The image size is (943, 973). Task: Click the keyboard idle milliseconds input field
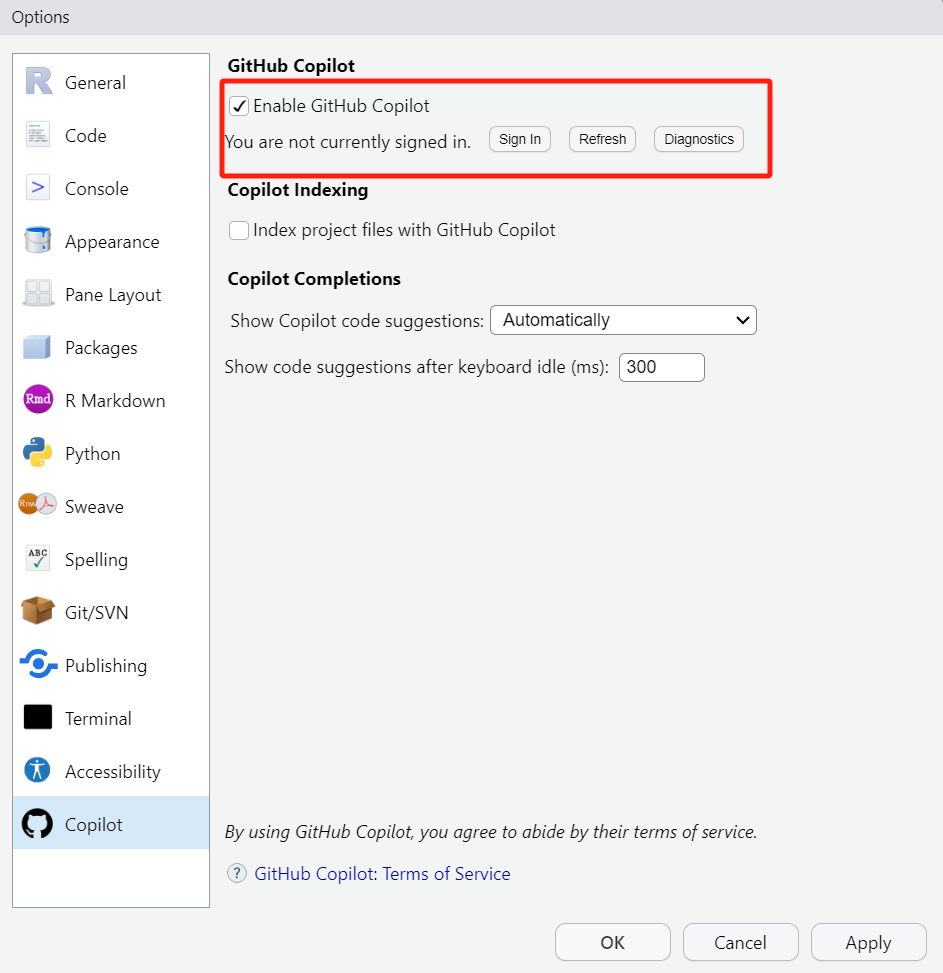click(x=661, y=367)
